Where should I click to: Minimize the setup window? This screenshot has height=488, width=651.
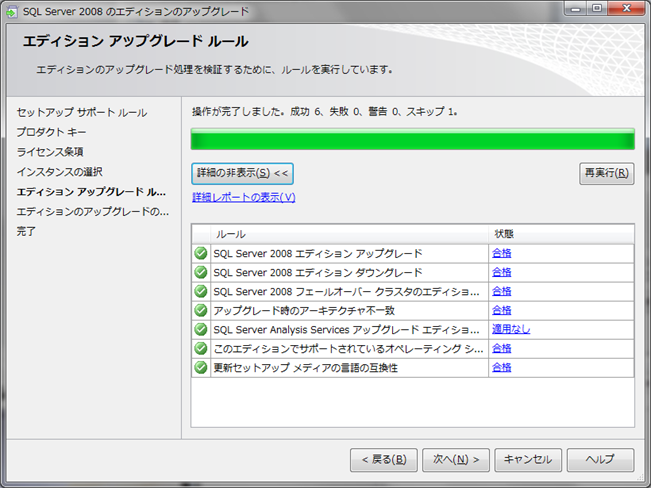pos(575,9)
